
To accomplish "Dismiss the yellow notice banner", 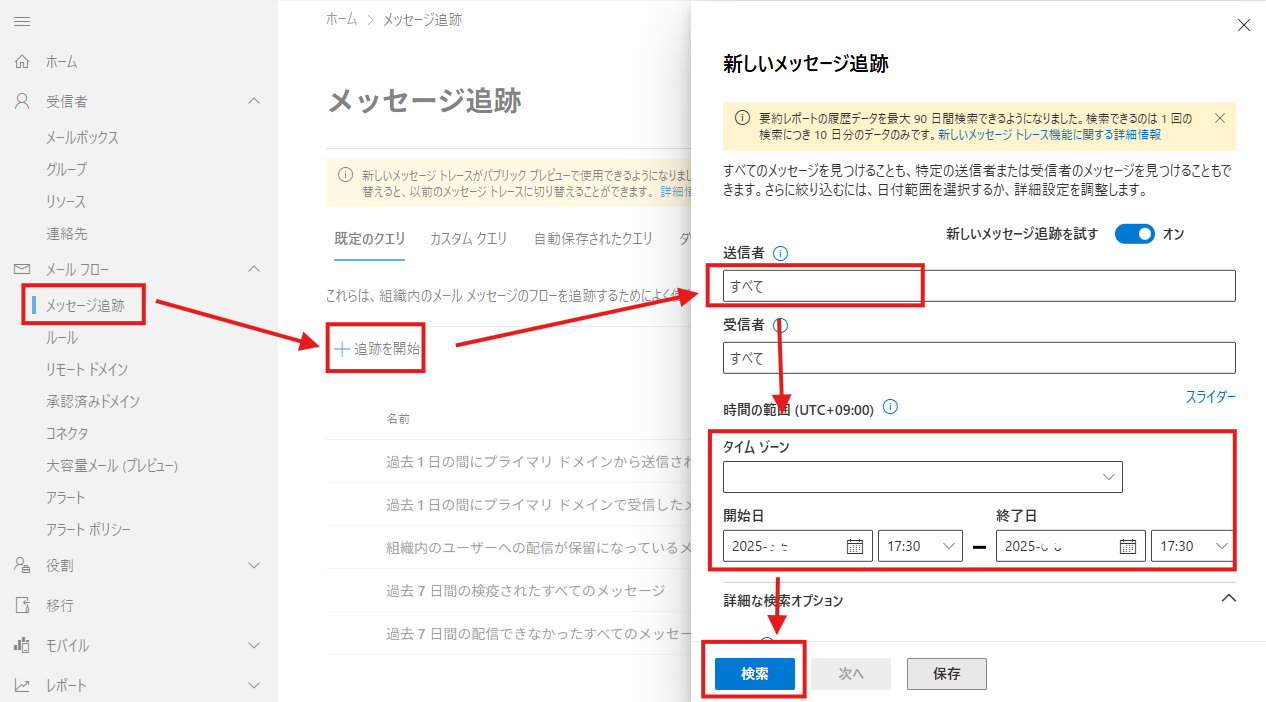I will [x=1219, y=118].
